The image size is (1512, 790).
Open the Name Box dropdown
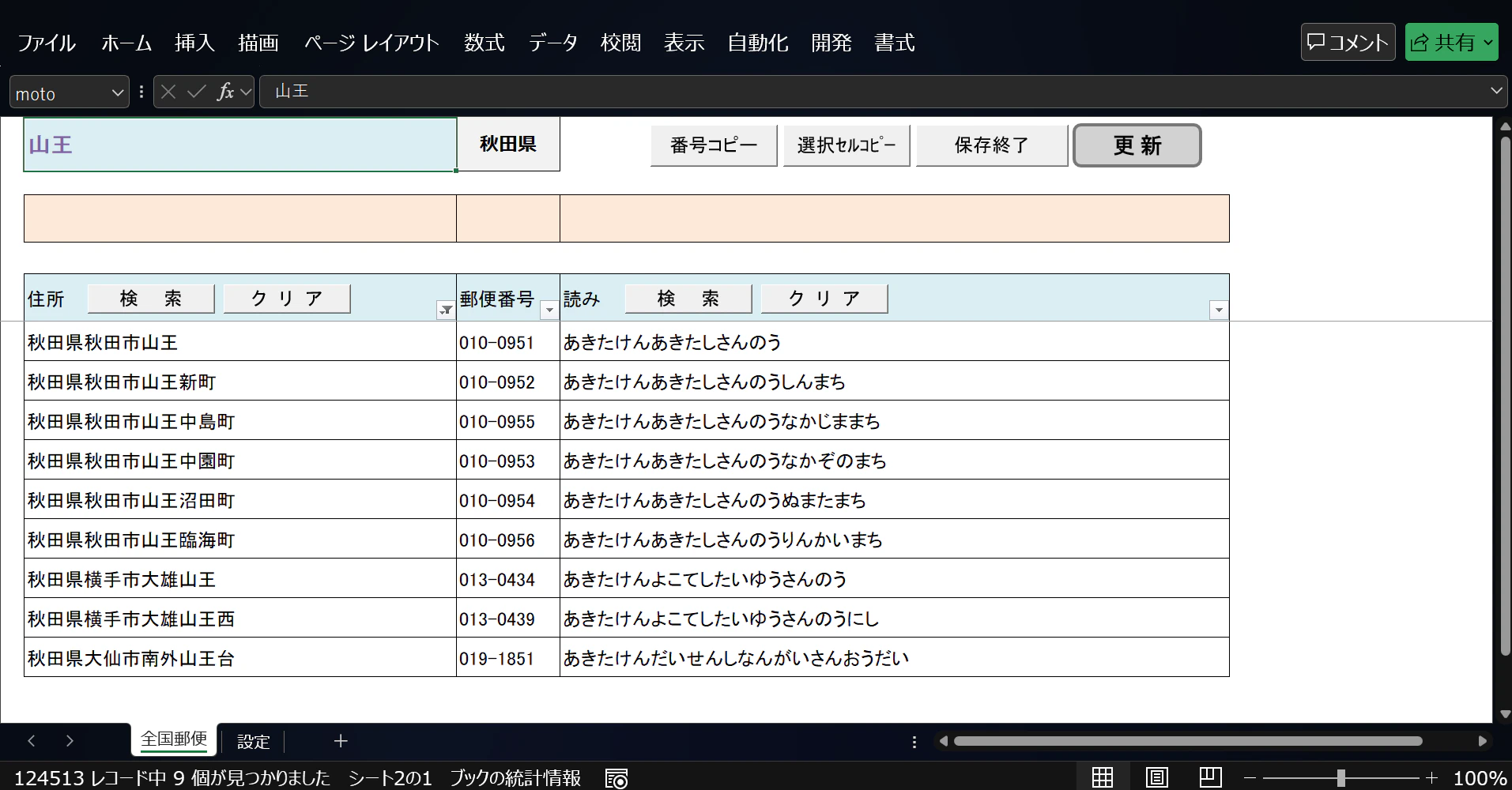118,92
